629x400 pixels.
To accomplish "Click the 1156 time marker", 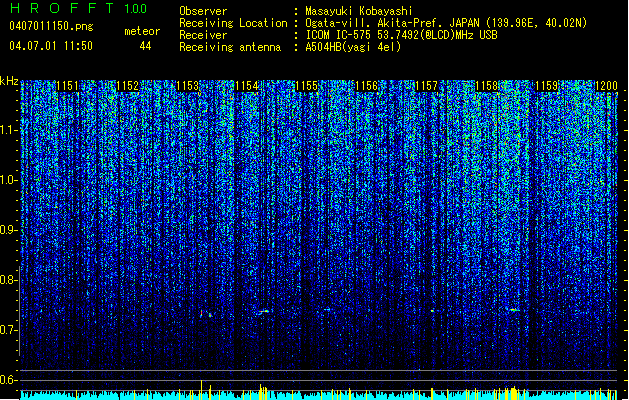I will (x=367, y=86).
